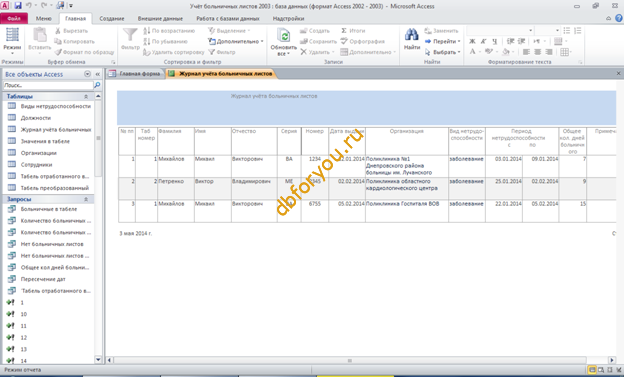Screen dimensions: 624x377
Task: Switch to Внешние данные ribbon tab
Action: point(160,18)
